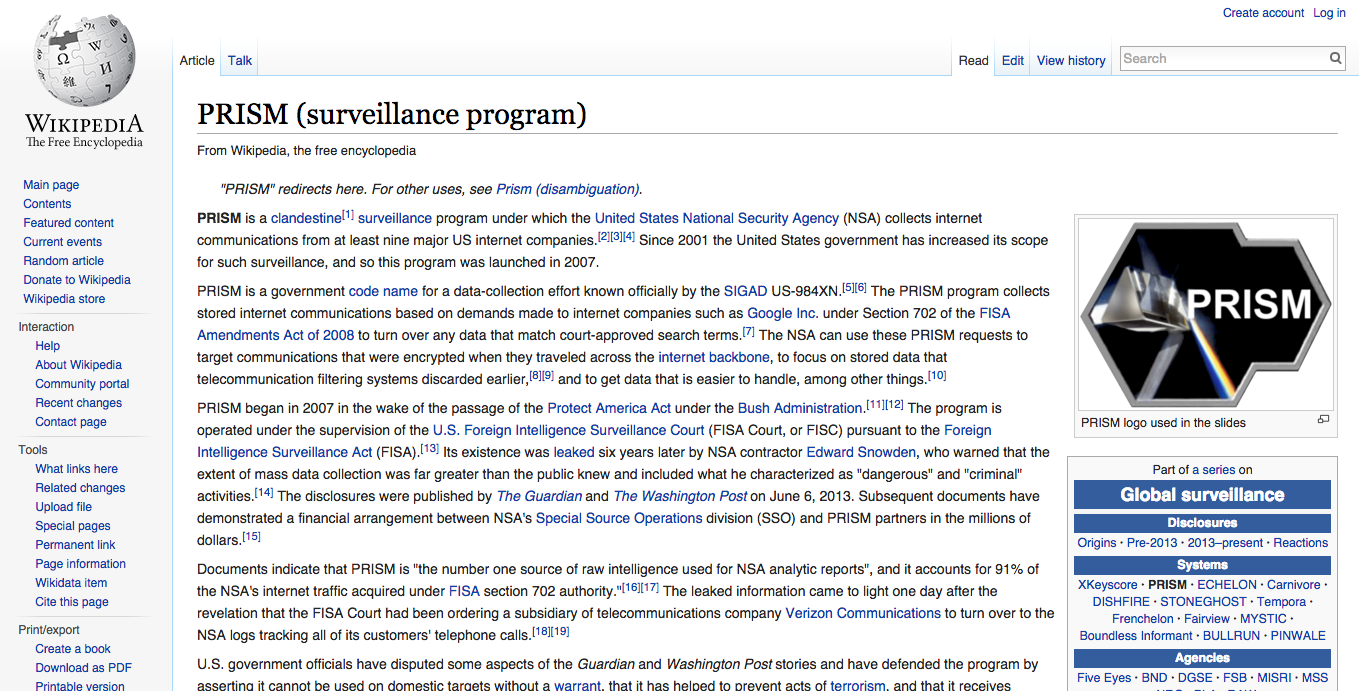Open the Wikipedia store link
The image size is (1359, 691).
[x=64, y=299]
